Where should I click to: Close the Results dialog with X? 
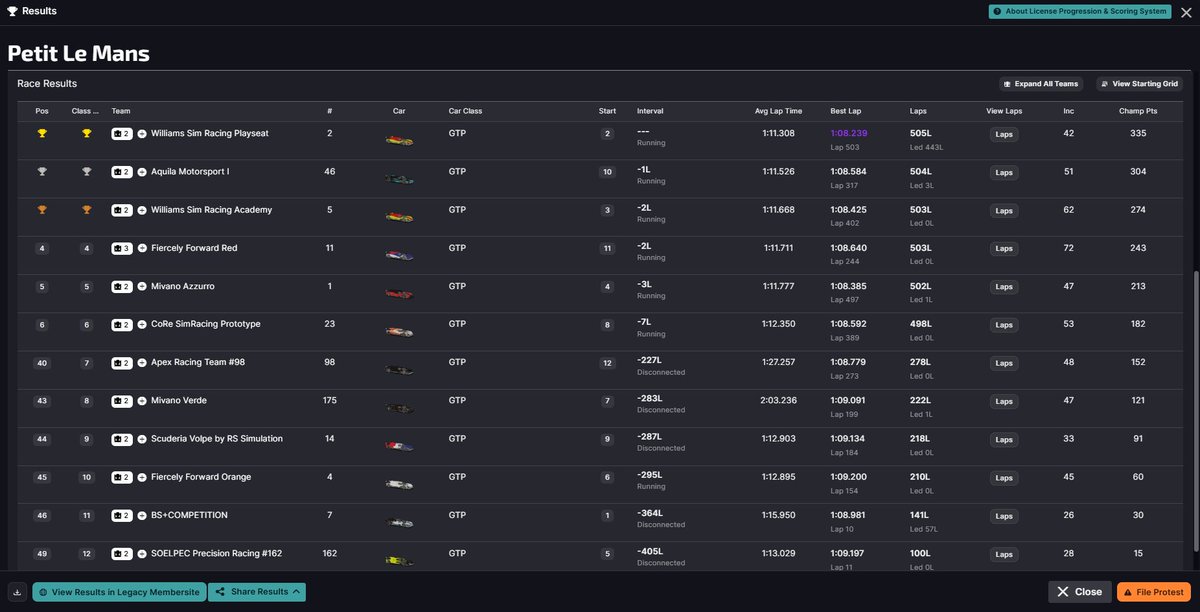coord(1186,12)
